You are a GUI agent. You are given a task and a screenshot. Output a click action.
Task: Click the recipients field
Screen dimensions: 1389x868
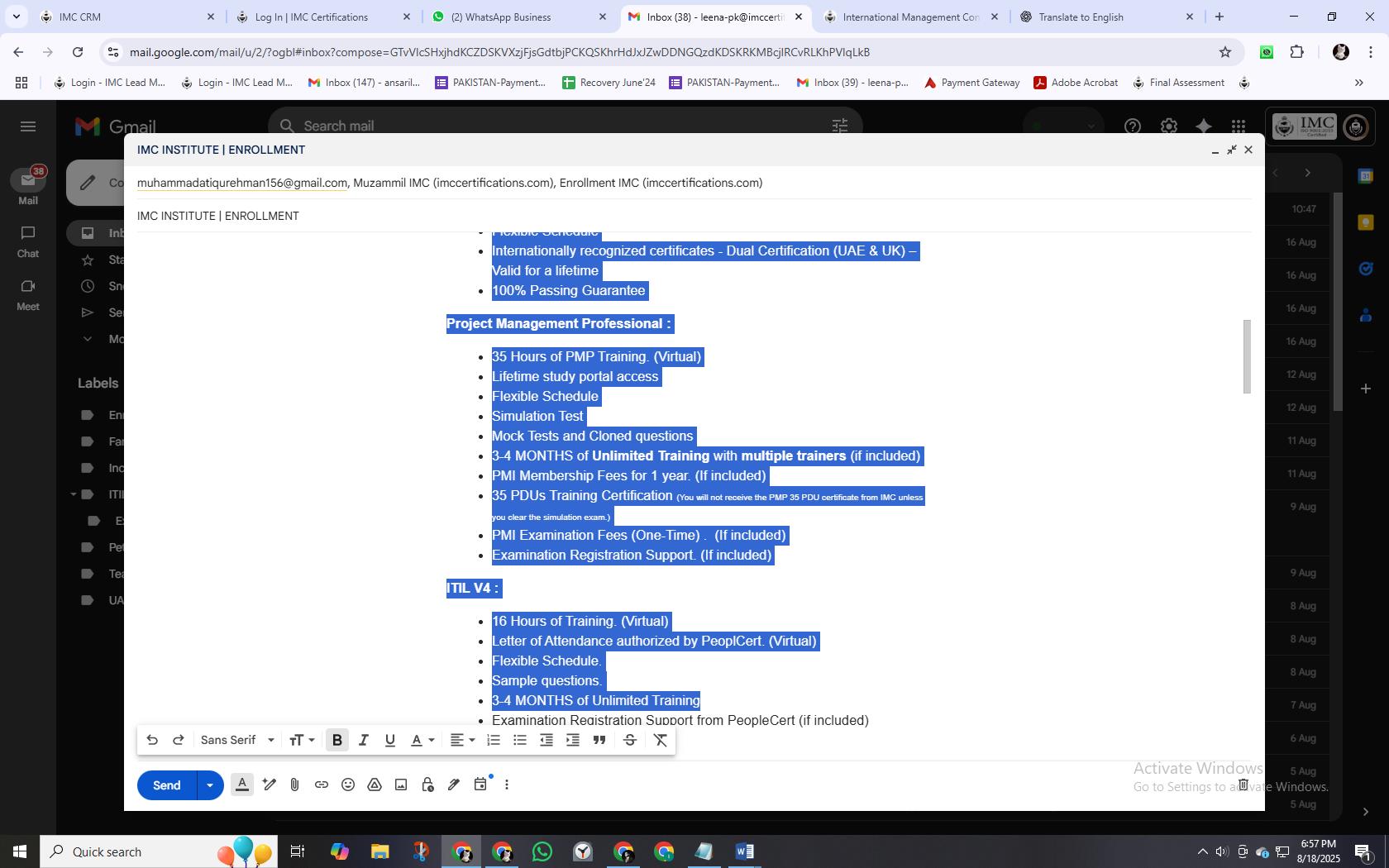tap(694, 183)
